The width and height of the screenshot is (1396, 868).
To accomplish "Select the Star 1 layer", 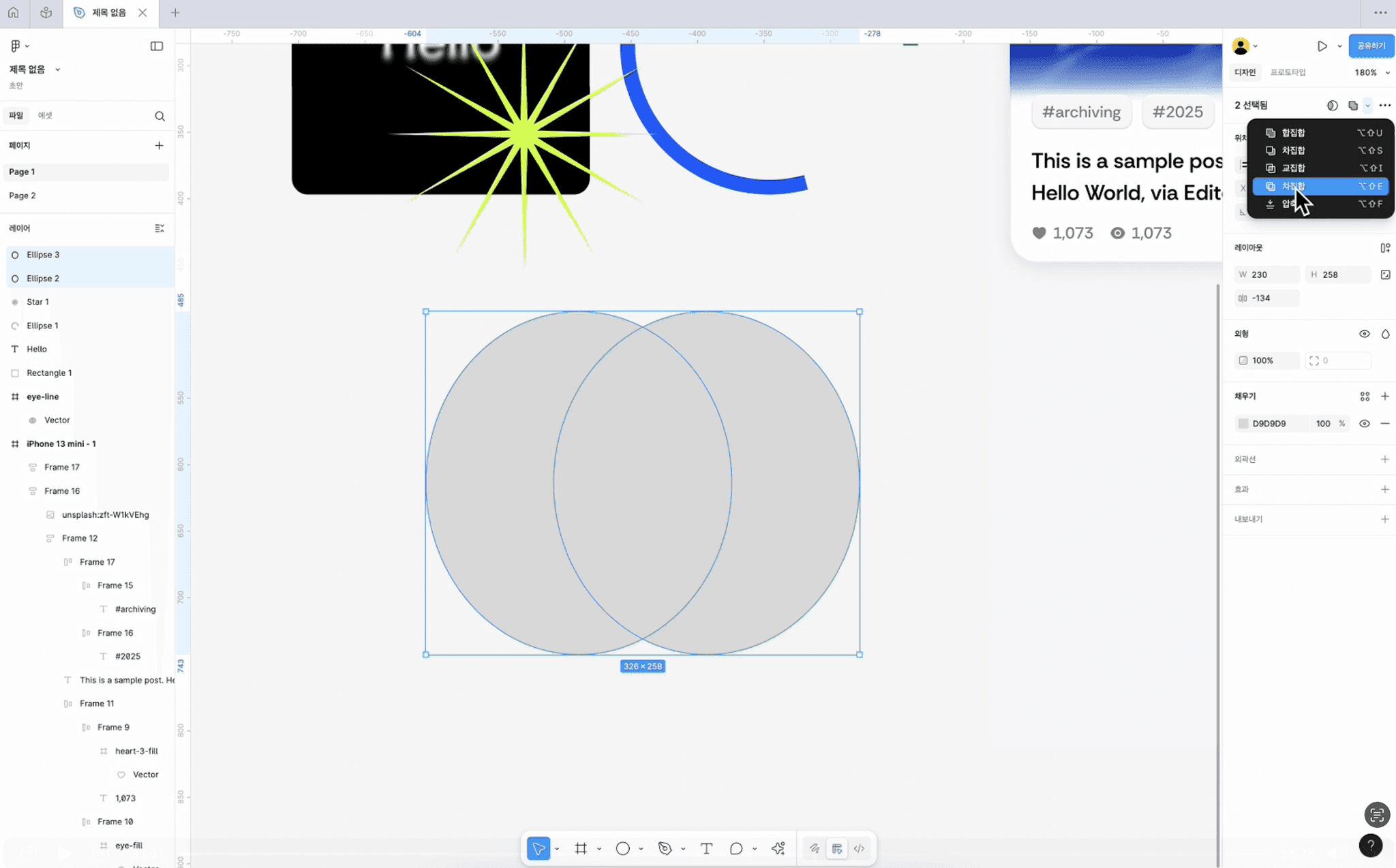I will [x=37, y=302].
